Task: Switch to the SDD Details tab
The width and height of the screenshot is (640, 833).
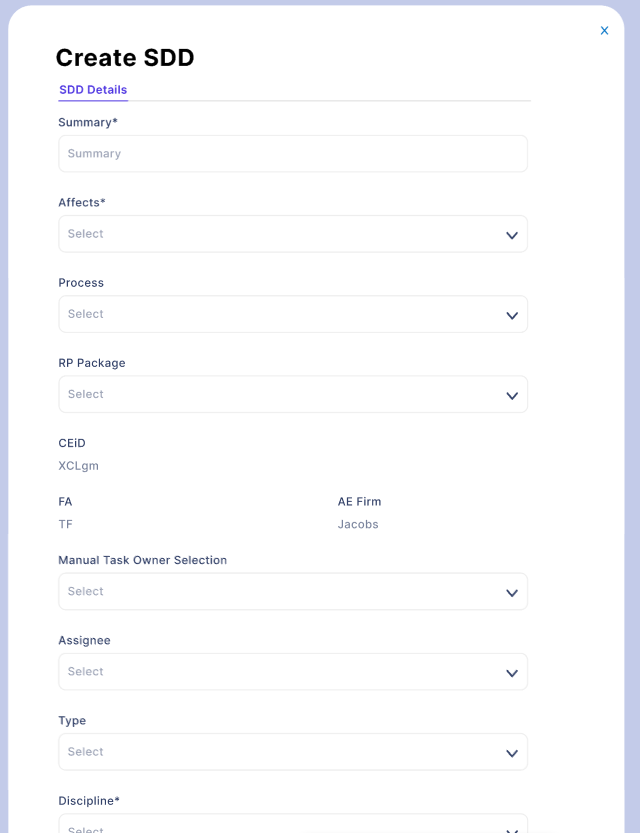Action: point(93,90)
